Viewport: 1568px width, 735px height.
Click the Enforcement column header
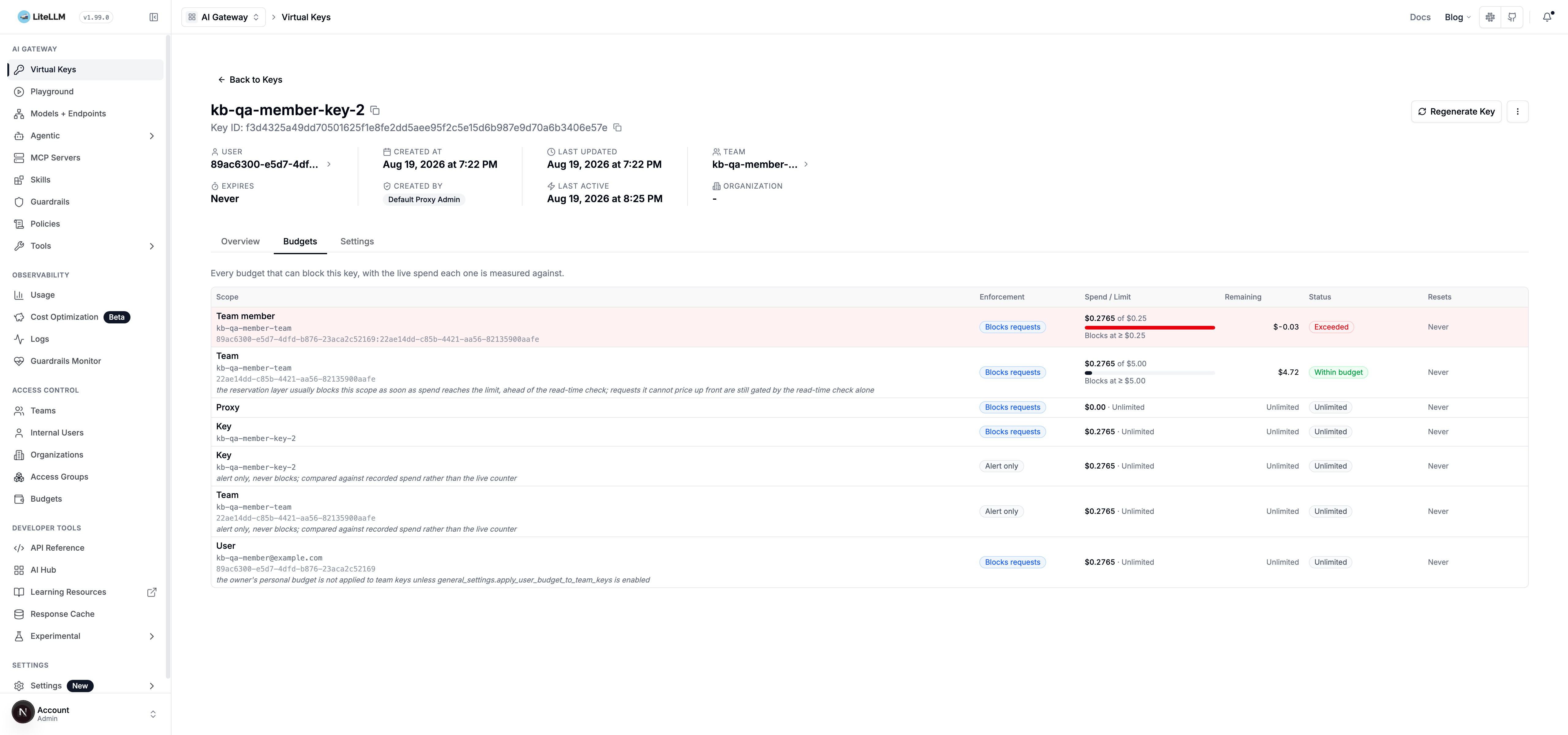pyautogui.click(x=1002, y=297)
